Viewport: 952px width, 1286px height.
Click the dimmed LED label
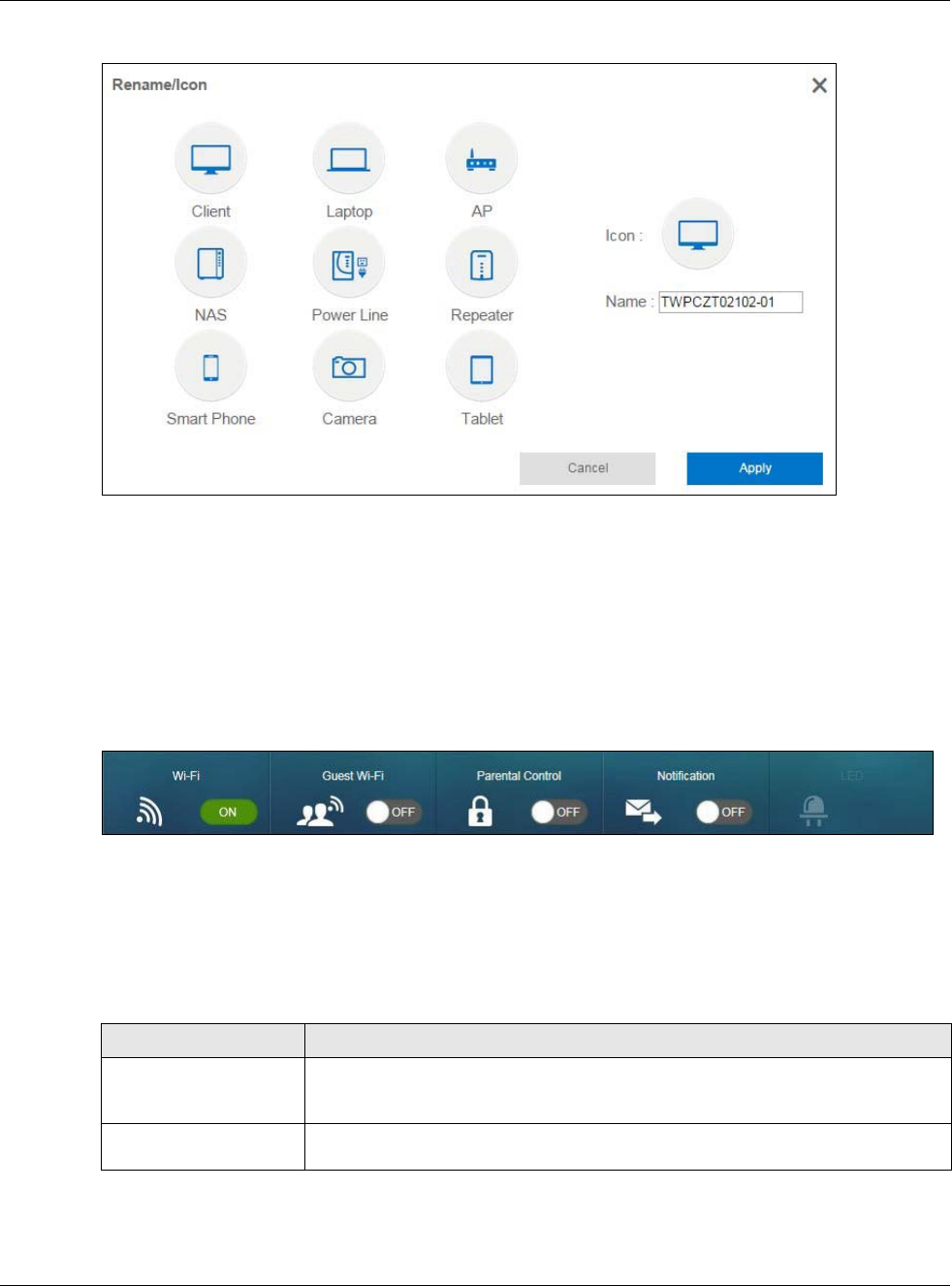pos(851,776)
